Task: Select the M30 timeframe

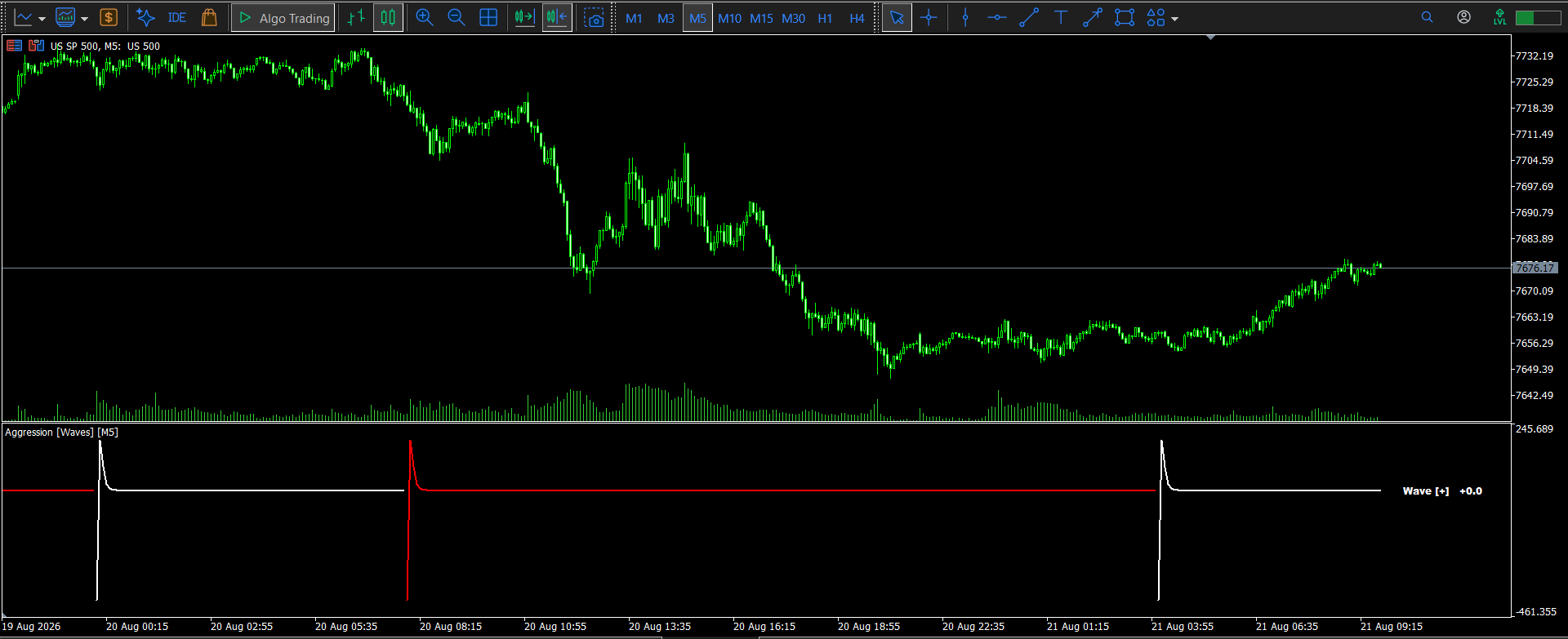Action: tap(793, 19)
